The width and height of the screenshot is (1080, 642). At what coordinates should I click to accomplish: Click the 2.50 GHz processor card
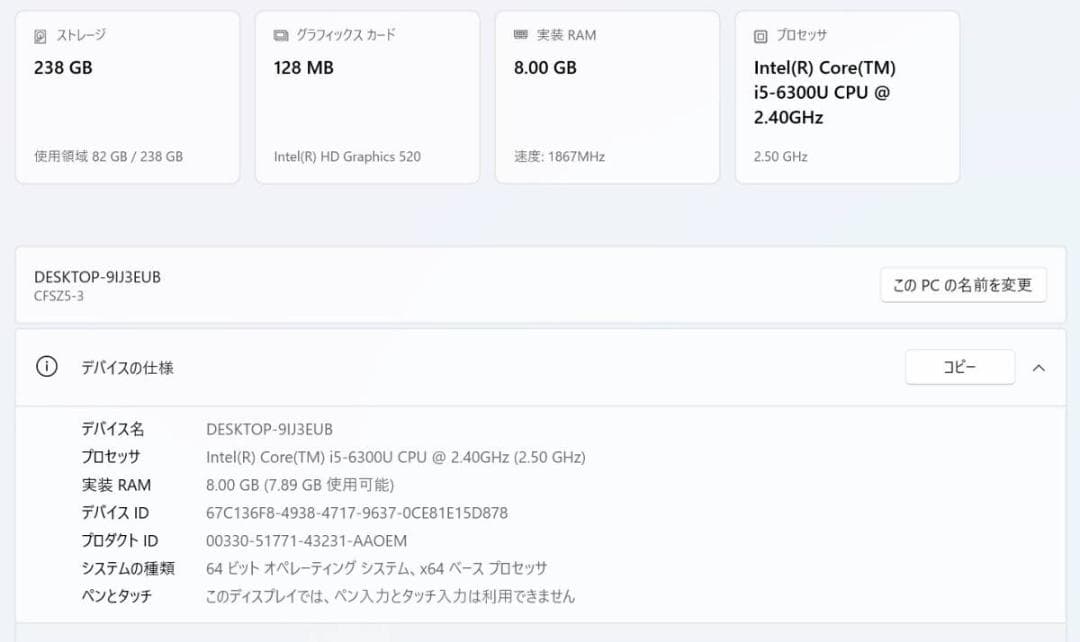(x=847, y=95)
